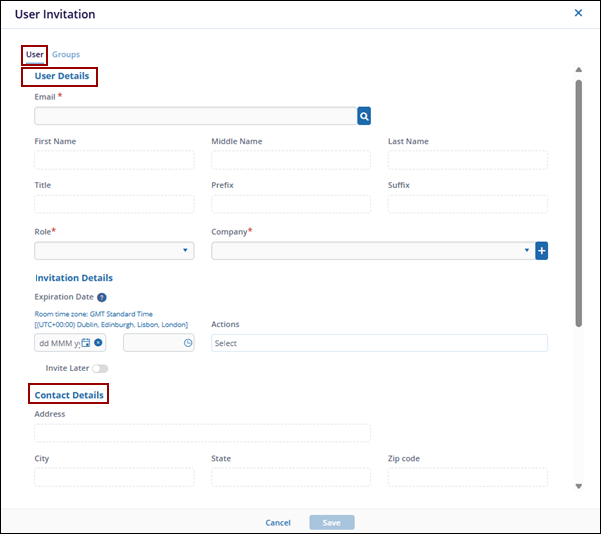The width and height of the screenshot is (601, 534).
Task: Select the User tab
Action: click(x=35, y=54)
